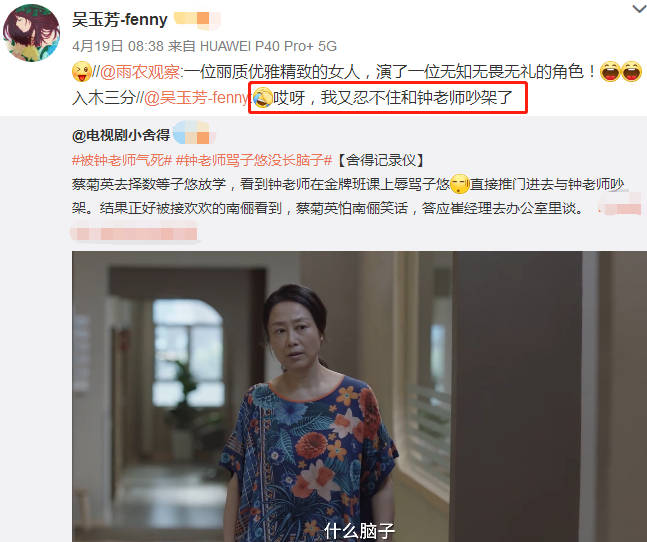
Task: Click the badge icon beside @电视剧小舍得
Action: tap(194, 133)
